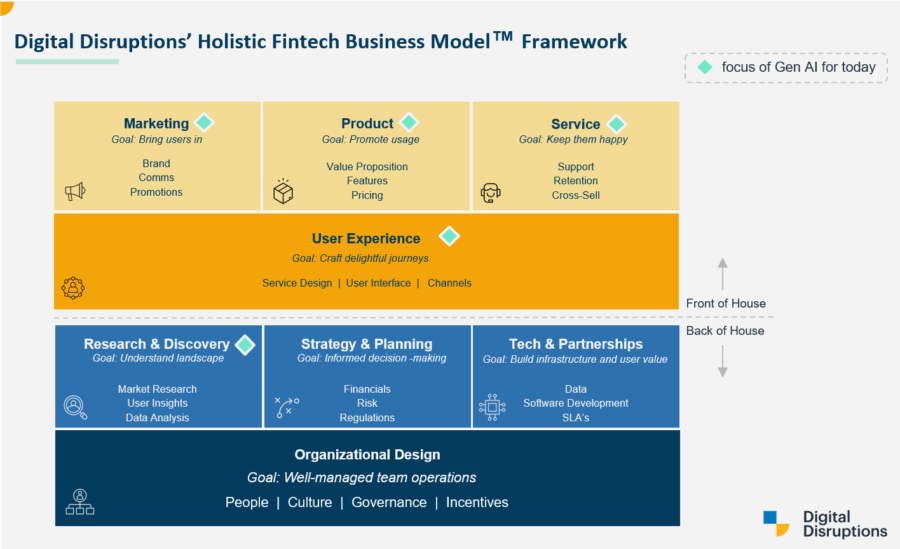This screenshot has height=549, width=900.
Task: Click the Organizational Design org-chart icon
Action: tap(79, 502)
